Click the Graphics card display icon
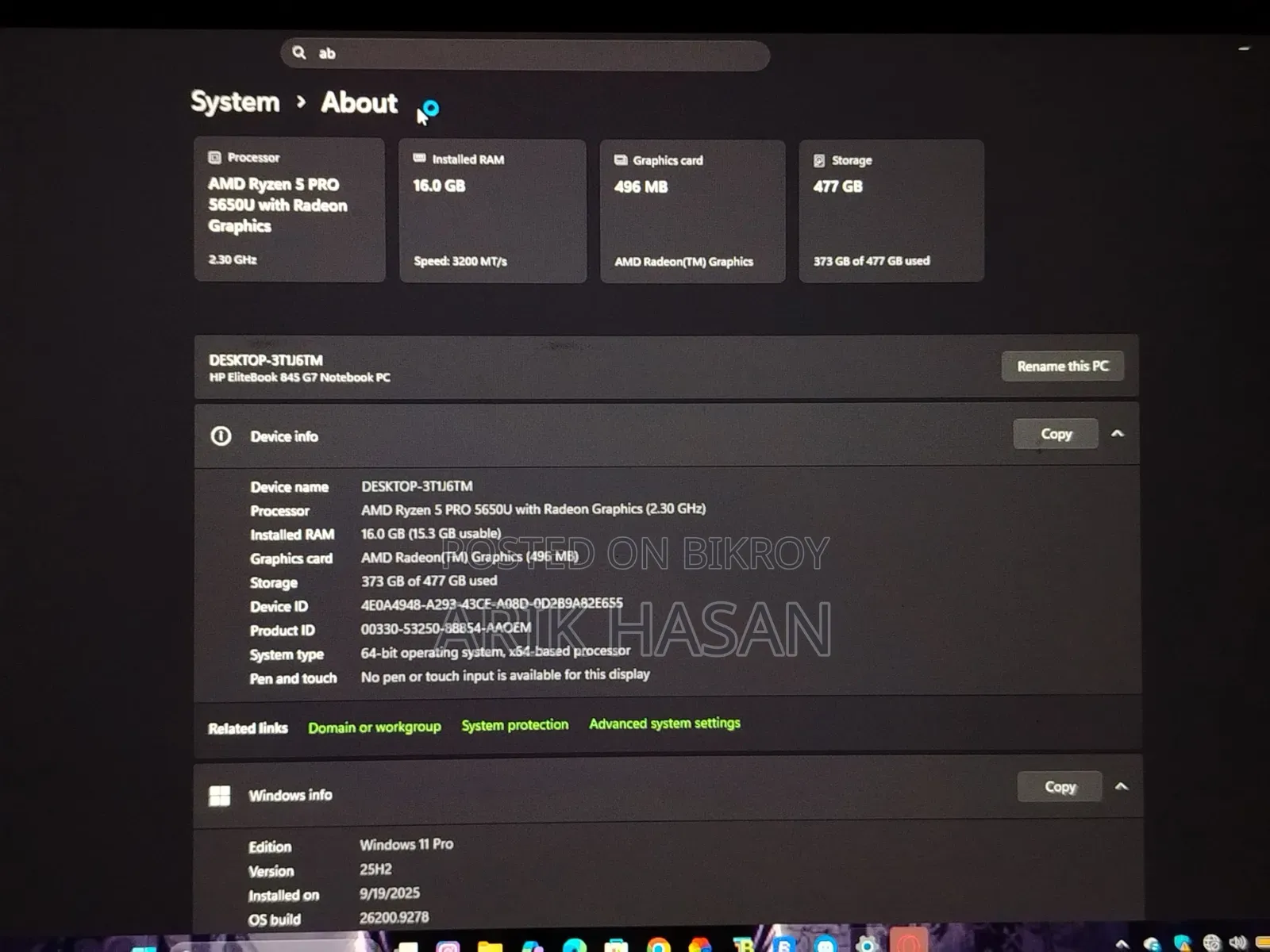Image resolution: width=1270 pixels, height=952 pixels. [x=621, y=160]
